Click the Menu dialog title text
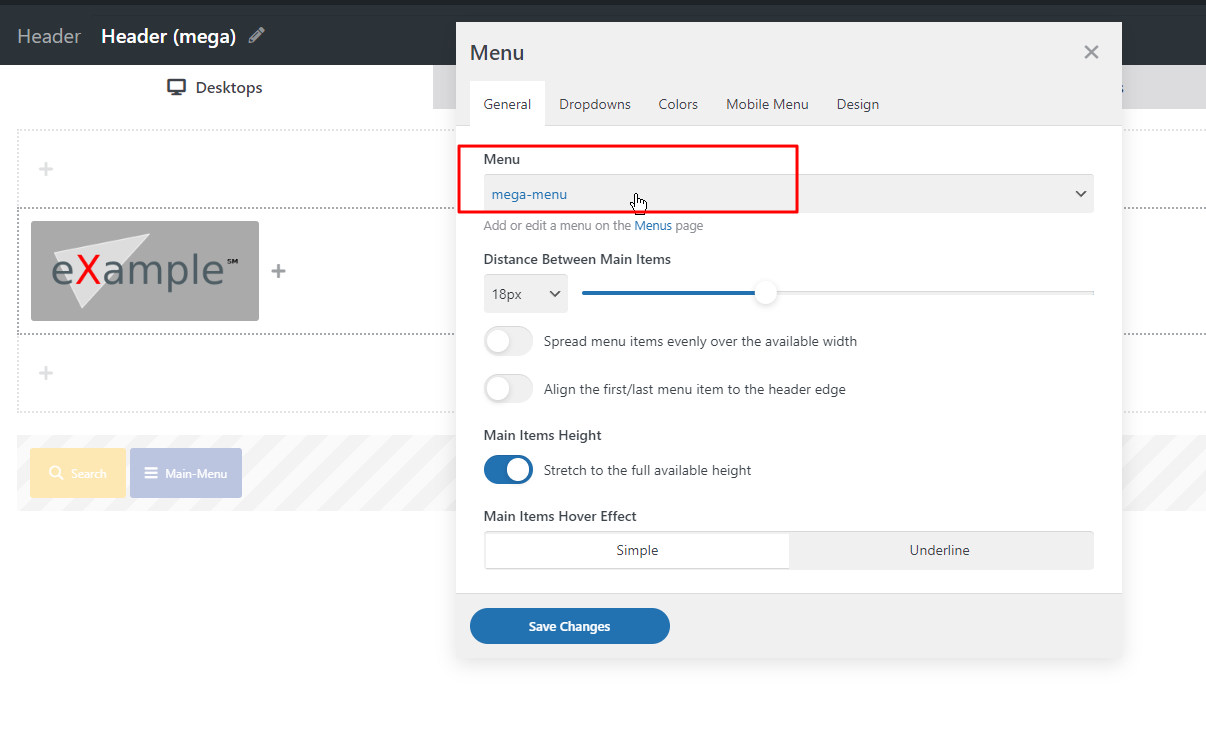Screen dimensions: 1206x738 coord(497,53)
